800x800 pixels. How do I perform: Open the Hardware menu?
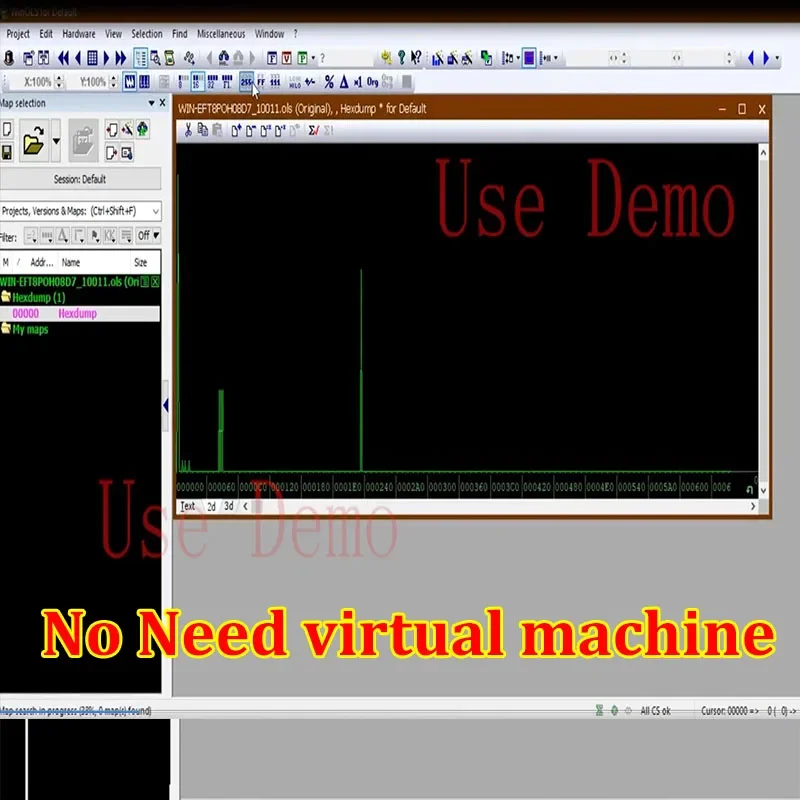point(79,34)
